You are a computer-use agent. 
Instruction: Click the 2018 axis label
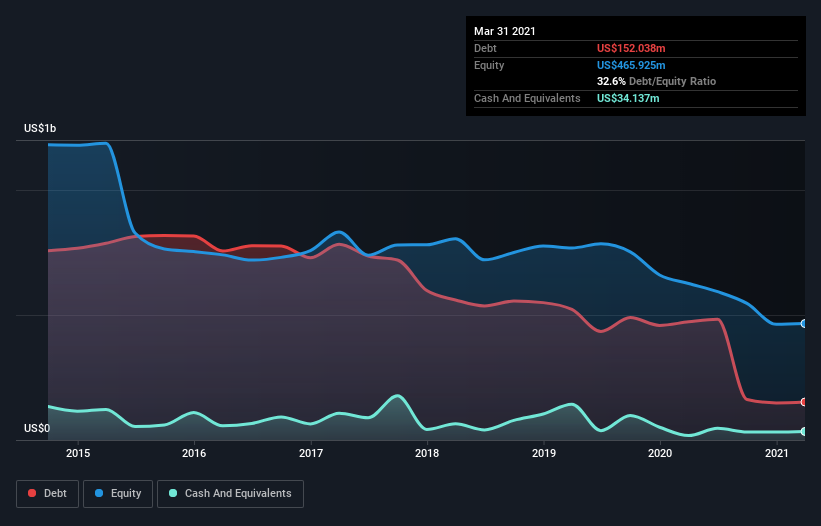pos(427,453)
